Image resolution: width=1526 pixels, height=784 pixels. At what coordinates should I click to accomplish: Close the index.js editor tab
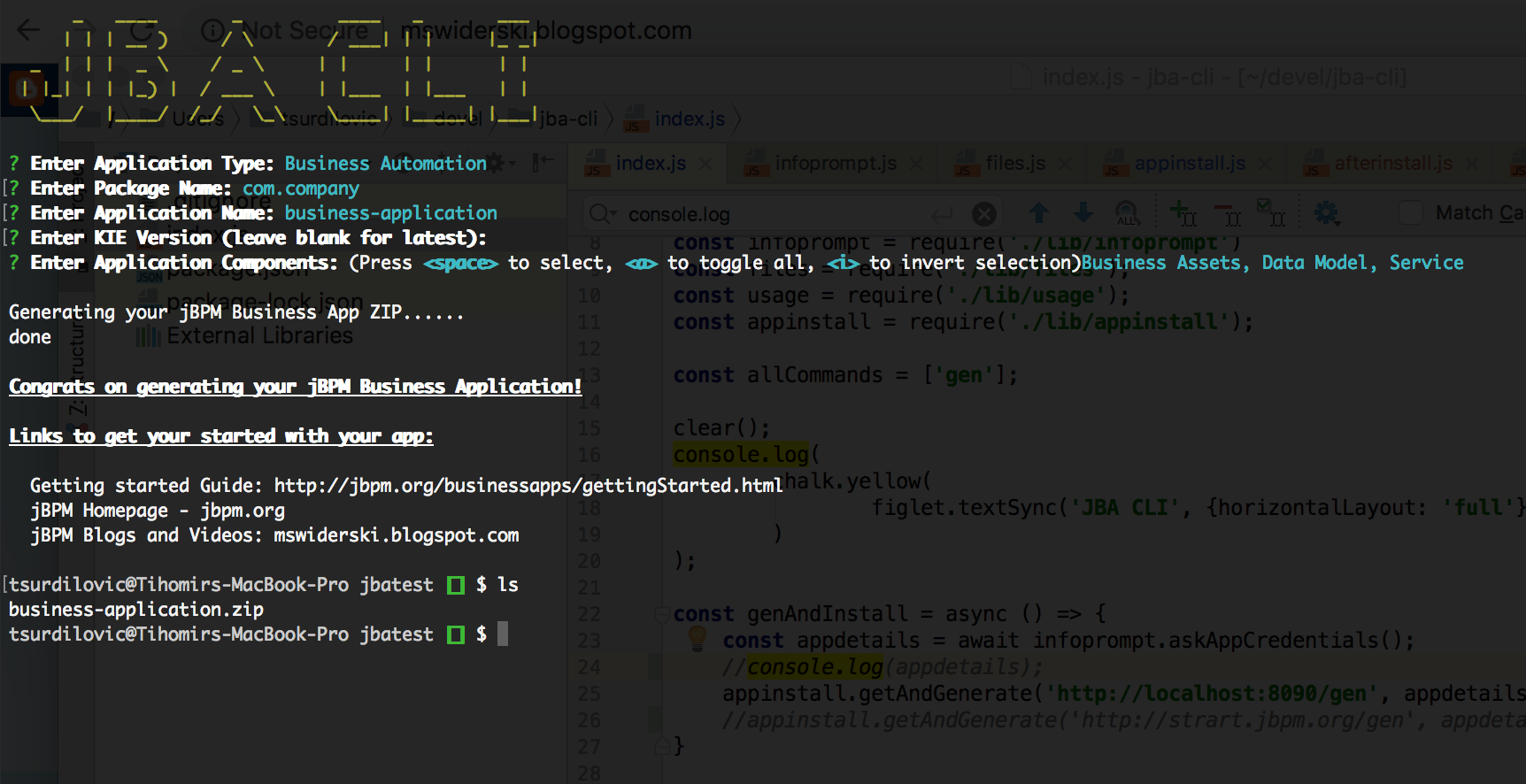(705, 164)
